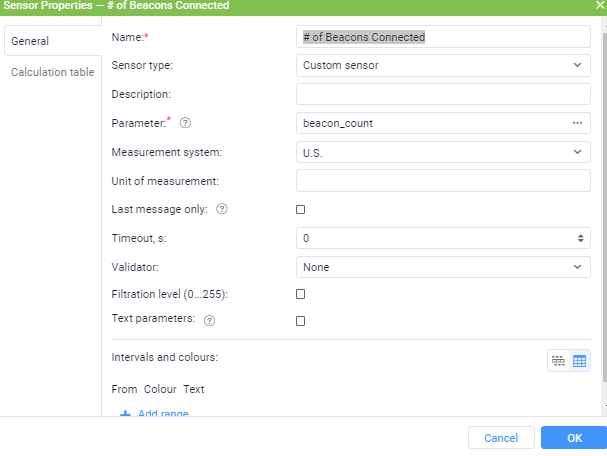Toggle Filtration level checkbox
607x456 pixels.
click(300, 294)
